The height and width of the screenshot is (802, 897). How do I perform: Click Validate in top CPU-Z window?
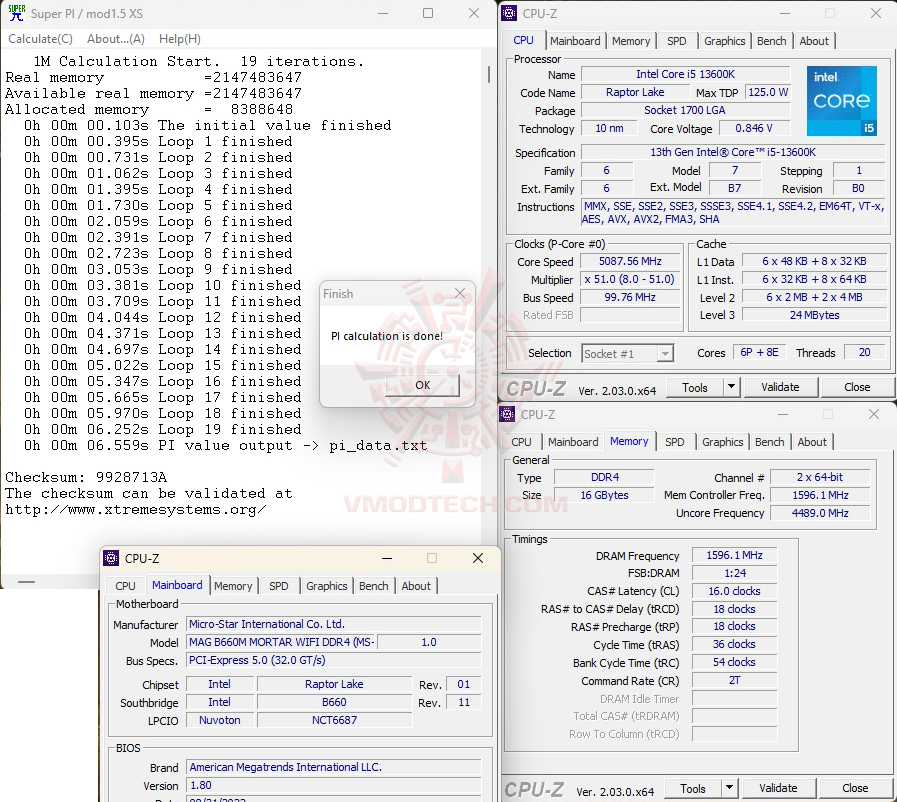pos(780,387)
